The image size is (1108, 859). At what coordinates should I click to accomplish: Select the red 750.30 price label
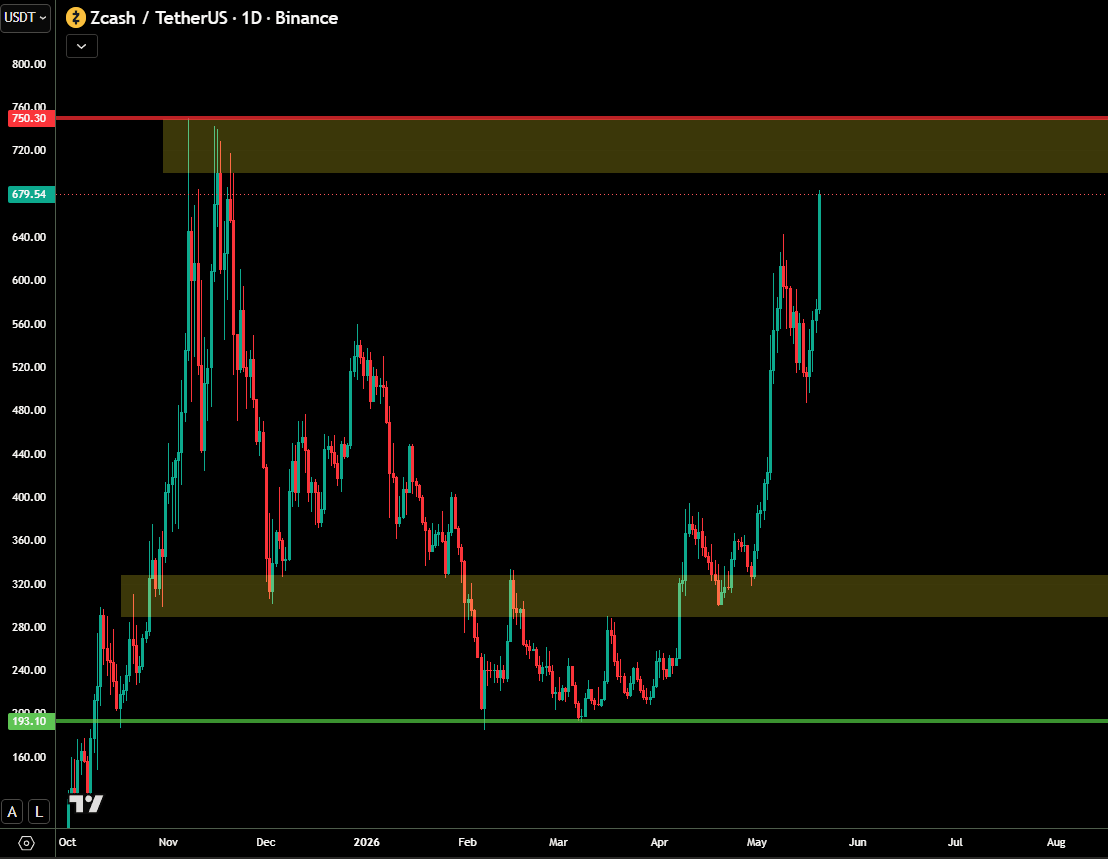(31, 118)
